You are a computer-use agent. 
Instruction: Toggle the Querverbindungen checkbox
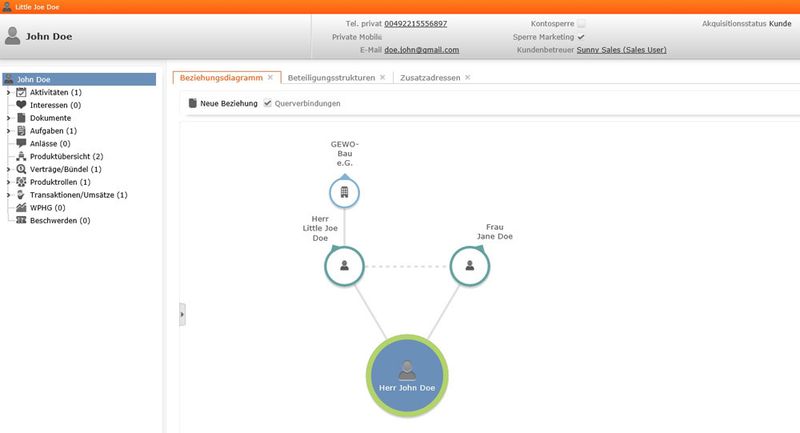point(267,103)
